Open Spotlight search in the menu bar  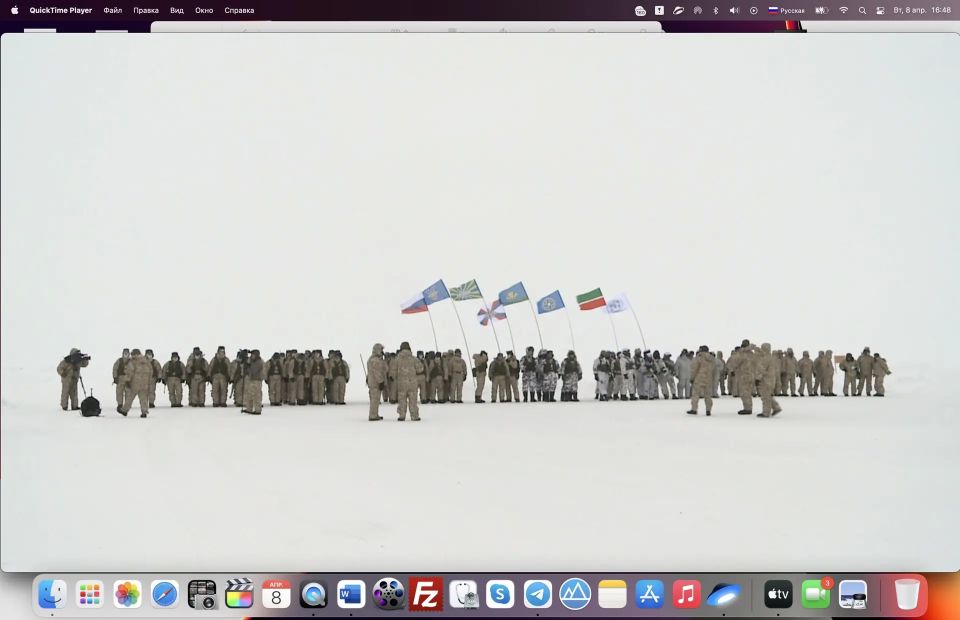pyautogui.click(x=862, y=10)
